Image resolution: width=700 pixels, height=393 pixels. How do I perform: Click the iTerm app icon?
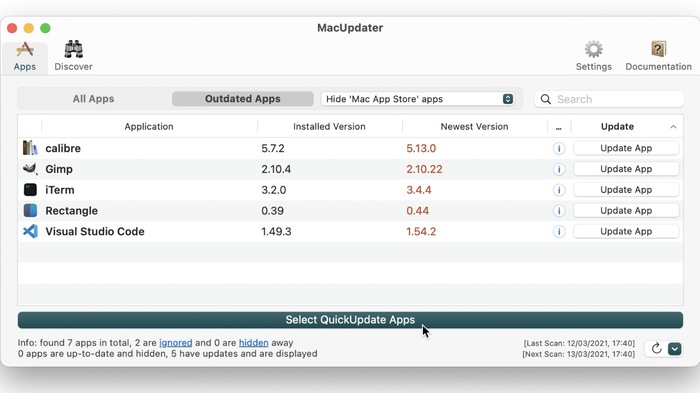(x=30, y=190)
